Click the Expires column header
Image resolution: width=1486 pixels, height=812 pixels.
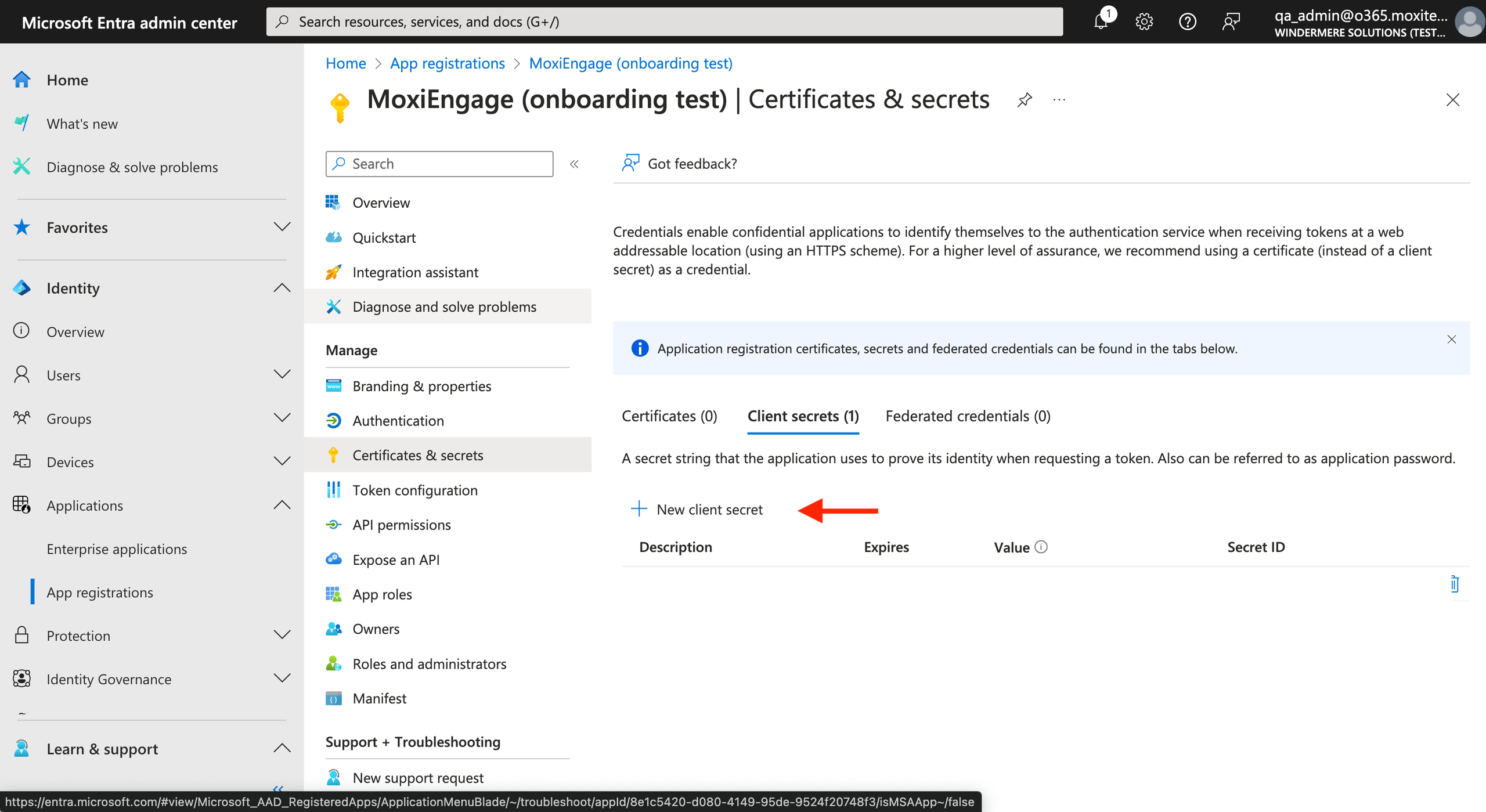(886, 547)
